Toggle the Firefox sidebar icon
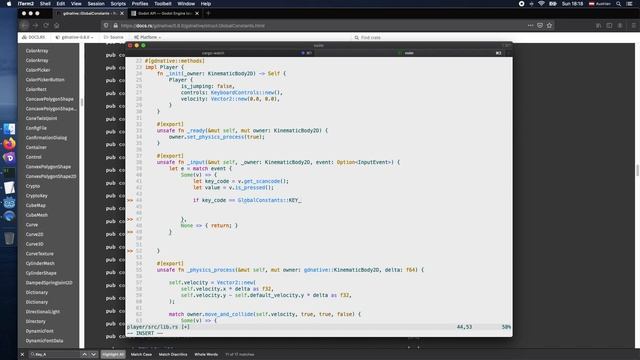 609,25
